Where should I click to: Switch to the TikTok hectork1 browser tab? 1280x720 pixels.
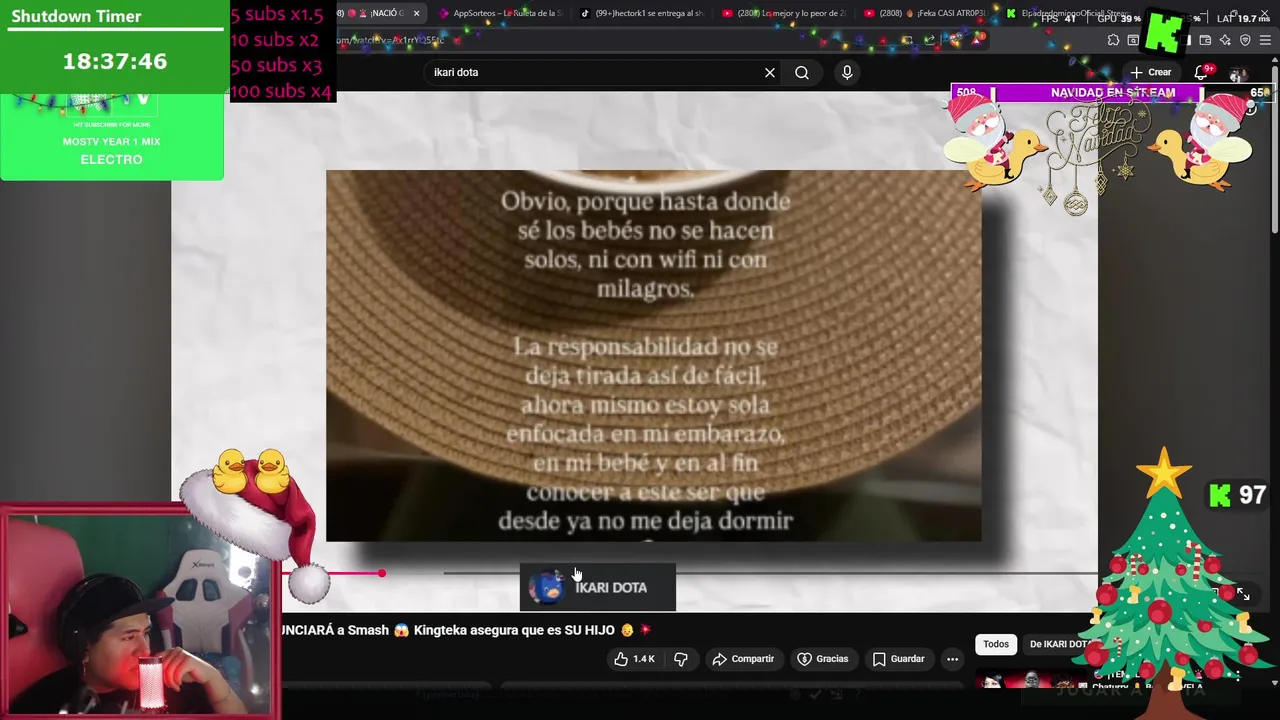(x=640, y=13)
